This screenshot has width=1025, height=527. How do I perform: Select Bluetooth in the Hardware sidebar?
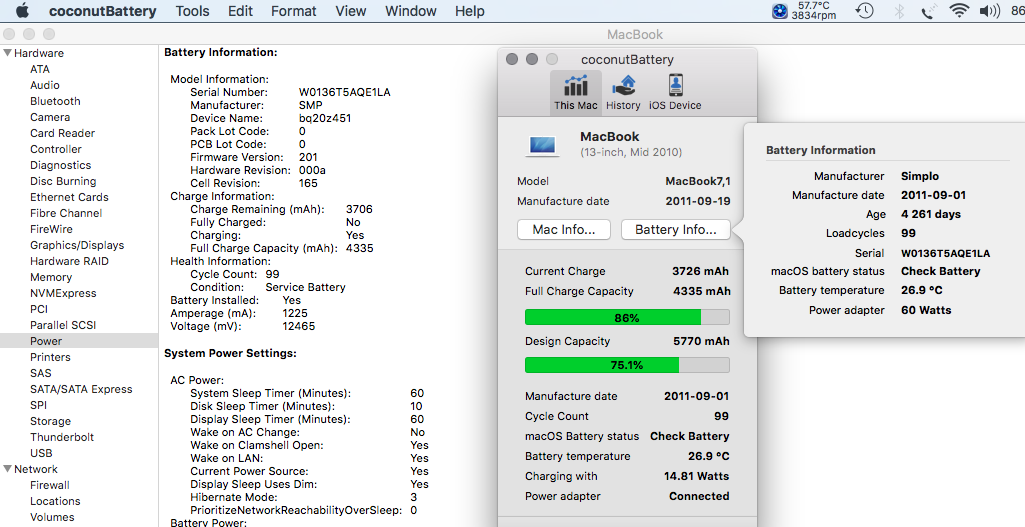point(56,101)
